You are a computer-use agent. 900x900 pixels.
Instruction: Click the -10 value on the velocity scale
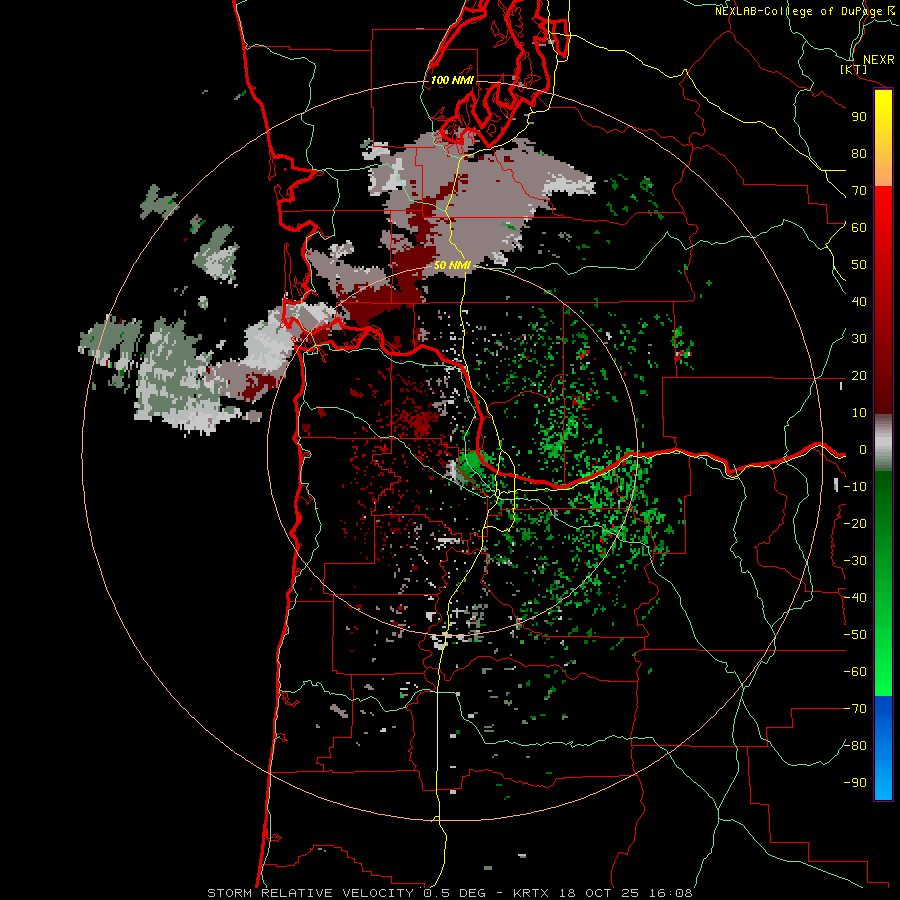pyautogui.click(x=855, y=487)
